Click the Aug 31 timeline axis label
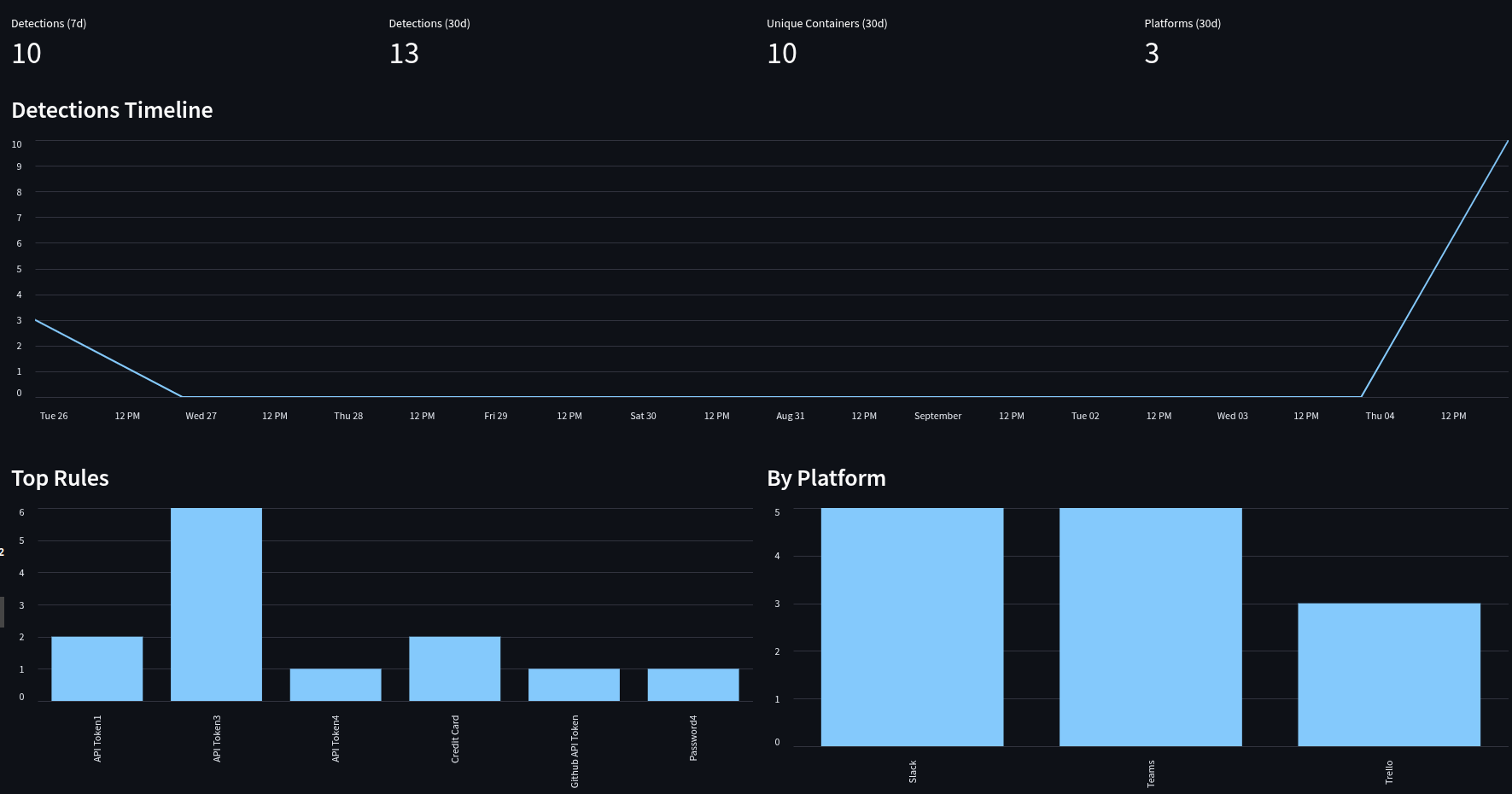 [791, 416]
